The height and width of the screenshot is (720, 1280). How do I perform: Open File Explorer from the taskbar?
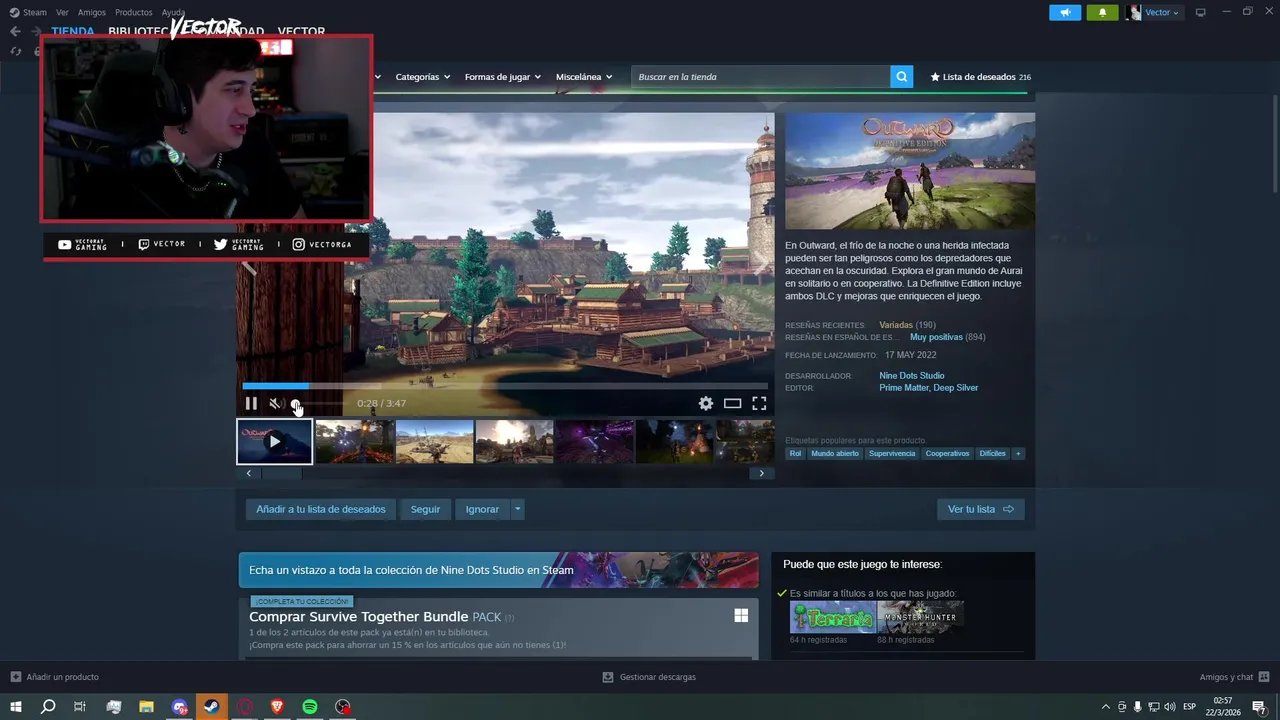[146, 707]
